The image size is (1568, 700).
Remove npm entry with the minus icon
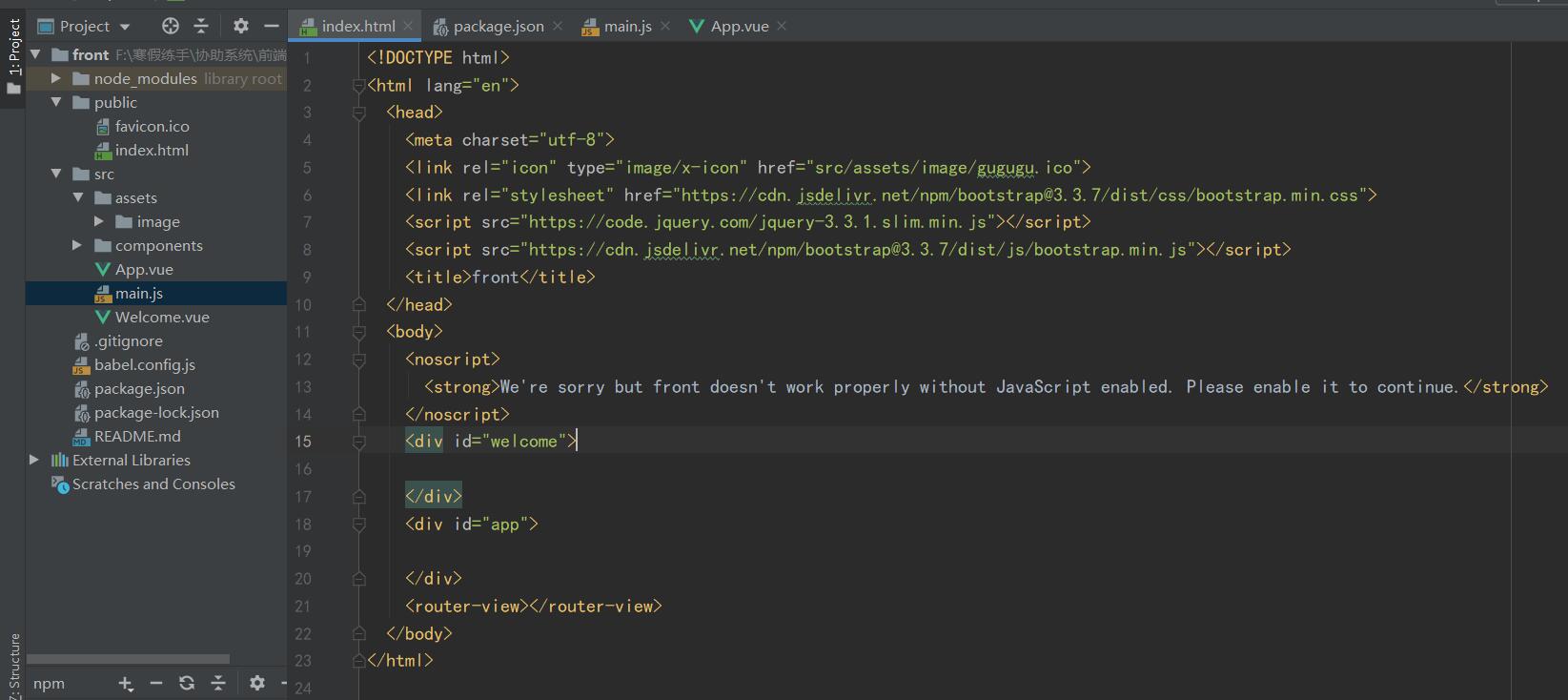click(156, 683)
